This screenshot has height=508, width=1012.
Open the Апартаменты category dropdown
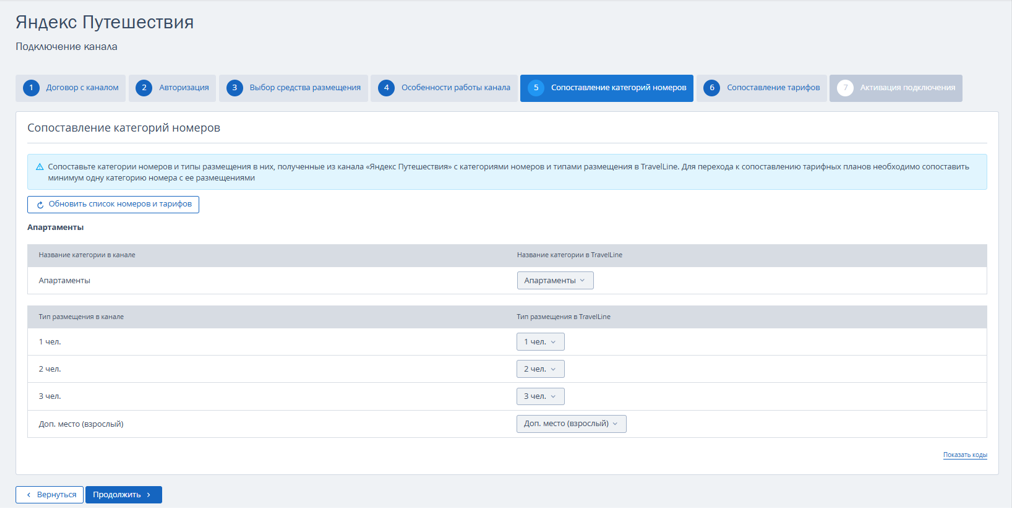555,281
